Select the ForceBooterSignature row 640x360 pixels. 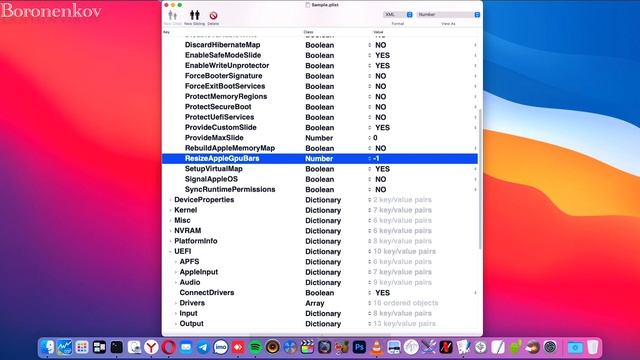[320, 76]
